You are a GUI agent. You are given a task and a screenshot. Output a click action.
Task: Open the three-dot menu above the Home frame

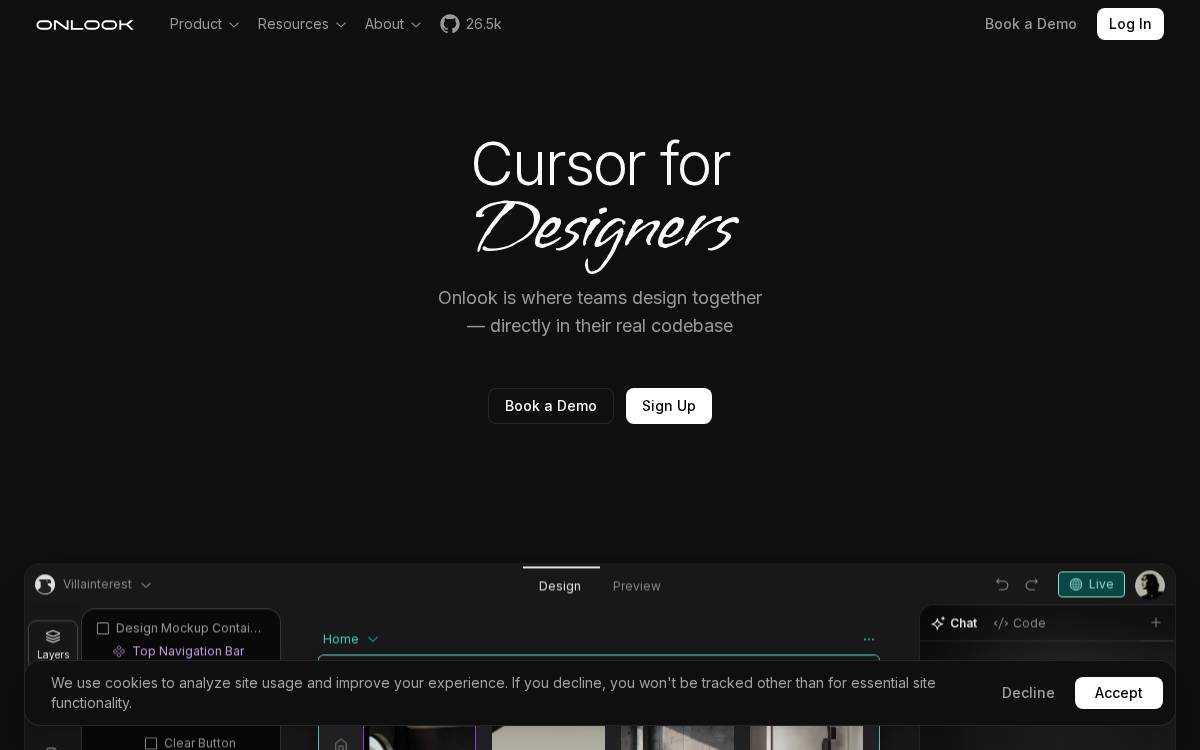click(x=869, y=639)
